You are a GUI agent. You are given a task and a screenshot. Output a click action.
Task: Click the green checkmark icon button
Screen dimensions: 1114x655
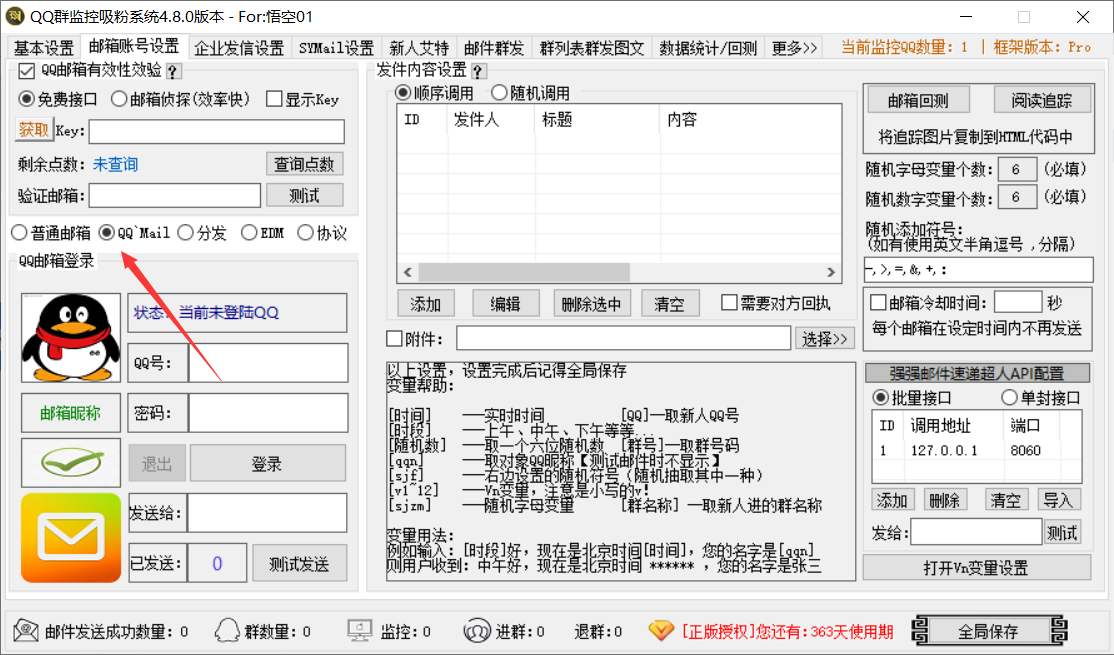coord(70,462)
